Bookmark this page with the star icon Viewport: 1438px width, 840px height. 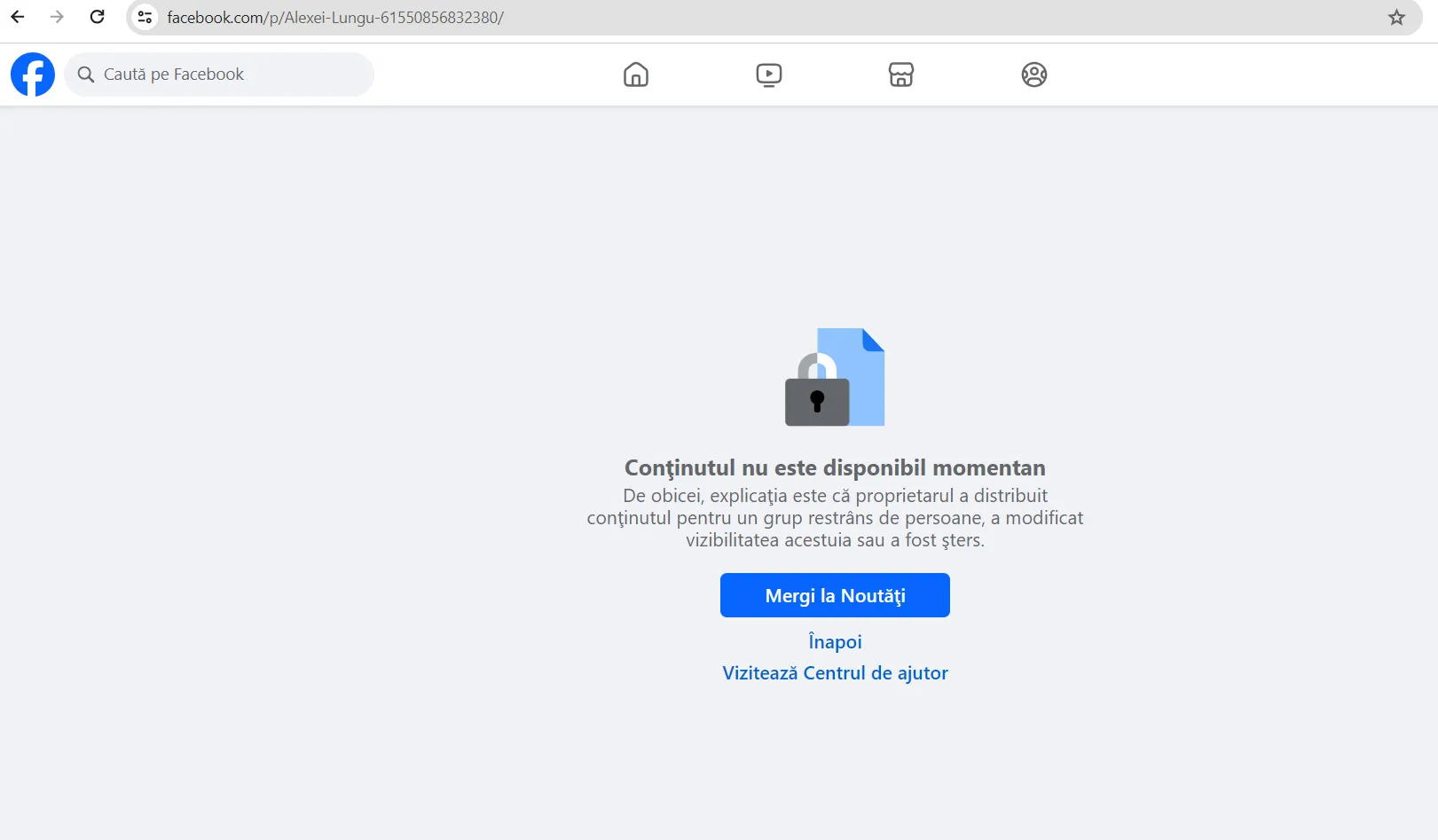click(1396, 18)
